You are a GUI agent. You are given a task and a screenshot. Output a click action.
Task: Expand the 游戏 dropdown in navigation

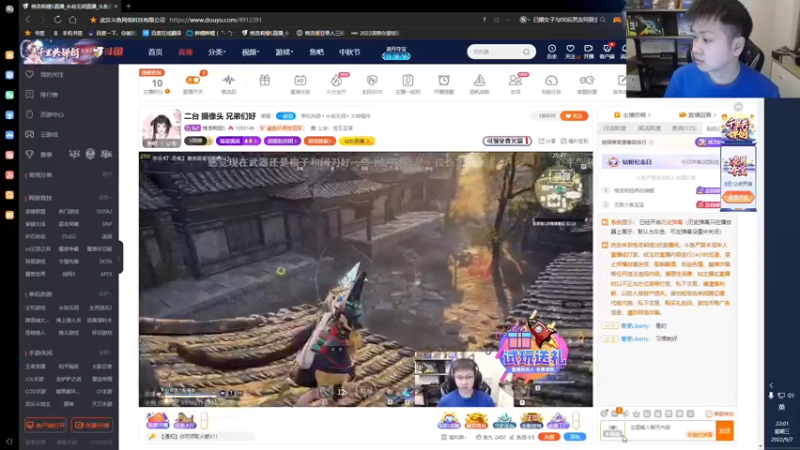pos(284,52)
